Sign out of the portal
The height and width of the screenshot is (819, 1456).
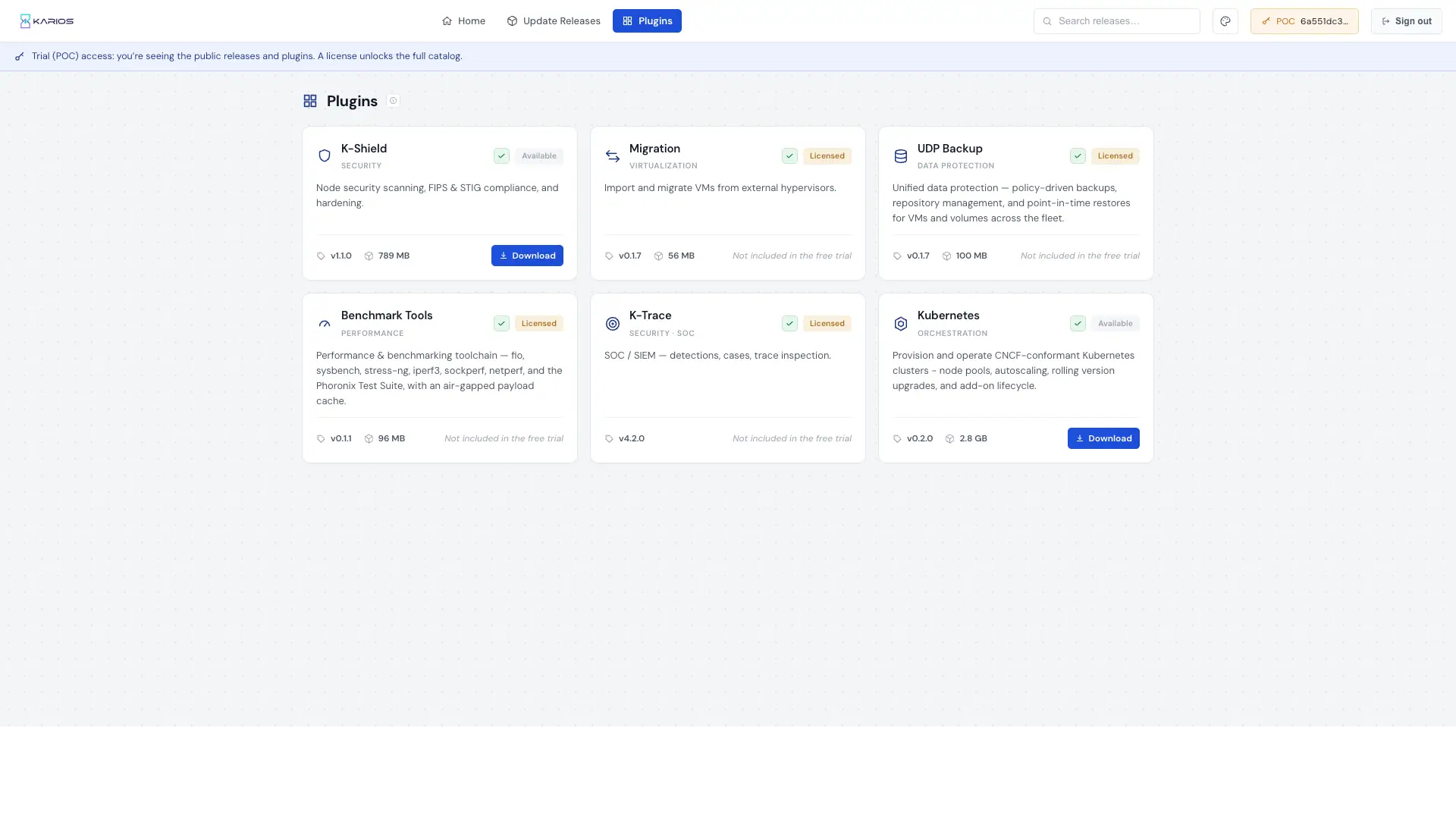(x=1406, y=21)
